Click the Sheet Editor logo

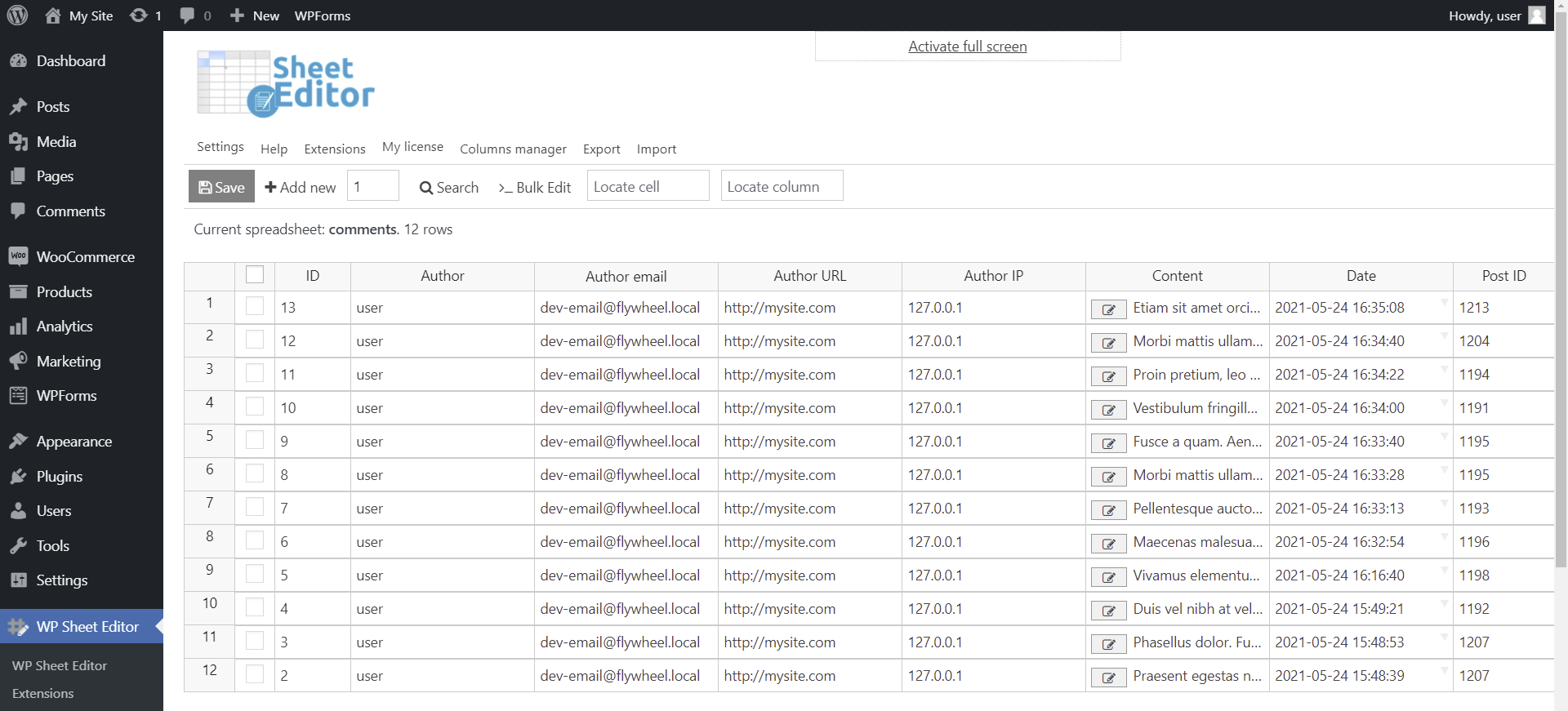(286, 83)
